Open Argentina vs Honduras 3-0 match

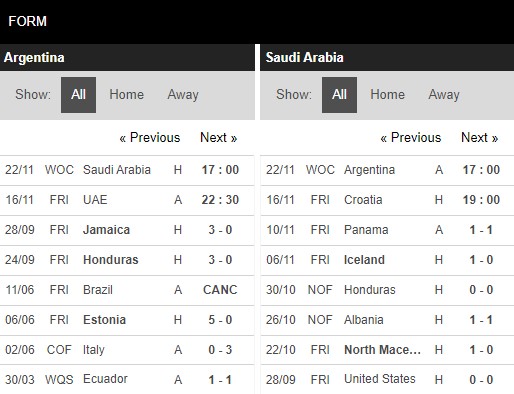coord(127,260)
